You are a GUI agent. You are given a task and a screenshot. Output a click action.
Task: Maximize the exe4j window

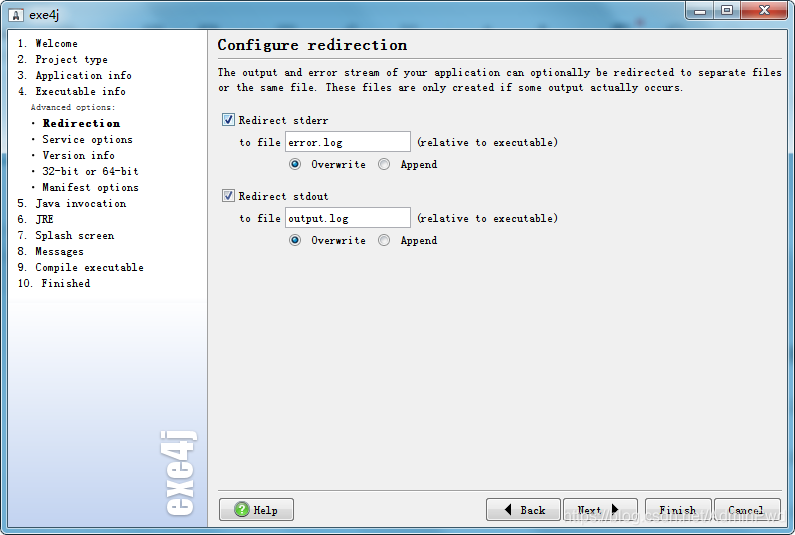[x=727, y=10]
